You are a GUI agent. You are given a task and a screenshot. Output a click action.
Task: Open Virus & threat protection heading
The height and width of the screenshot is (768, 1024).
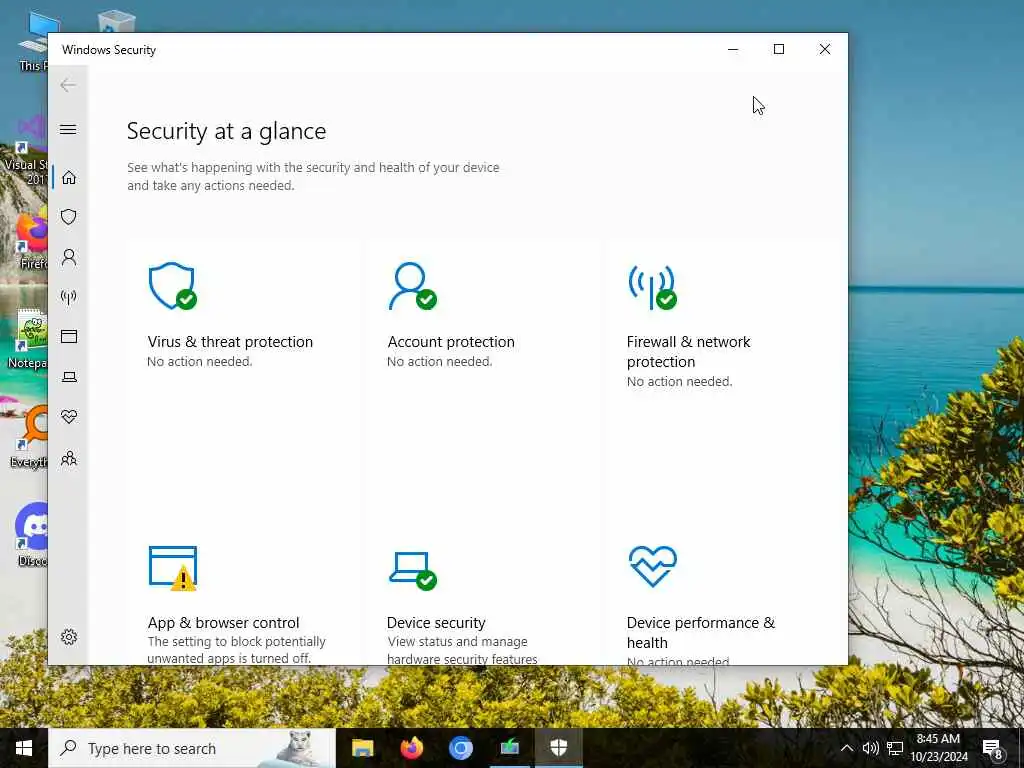[x=230, y=342]
